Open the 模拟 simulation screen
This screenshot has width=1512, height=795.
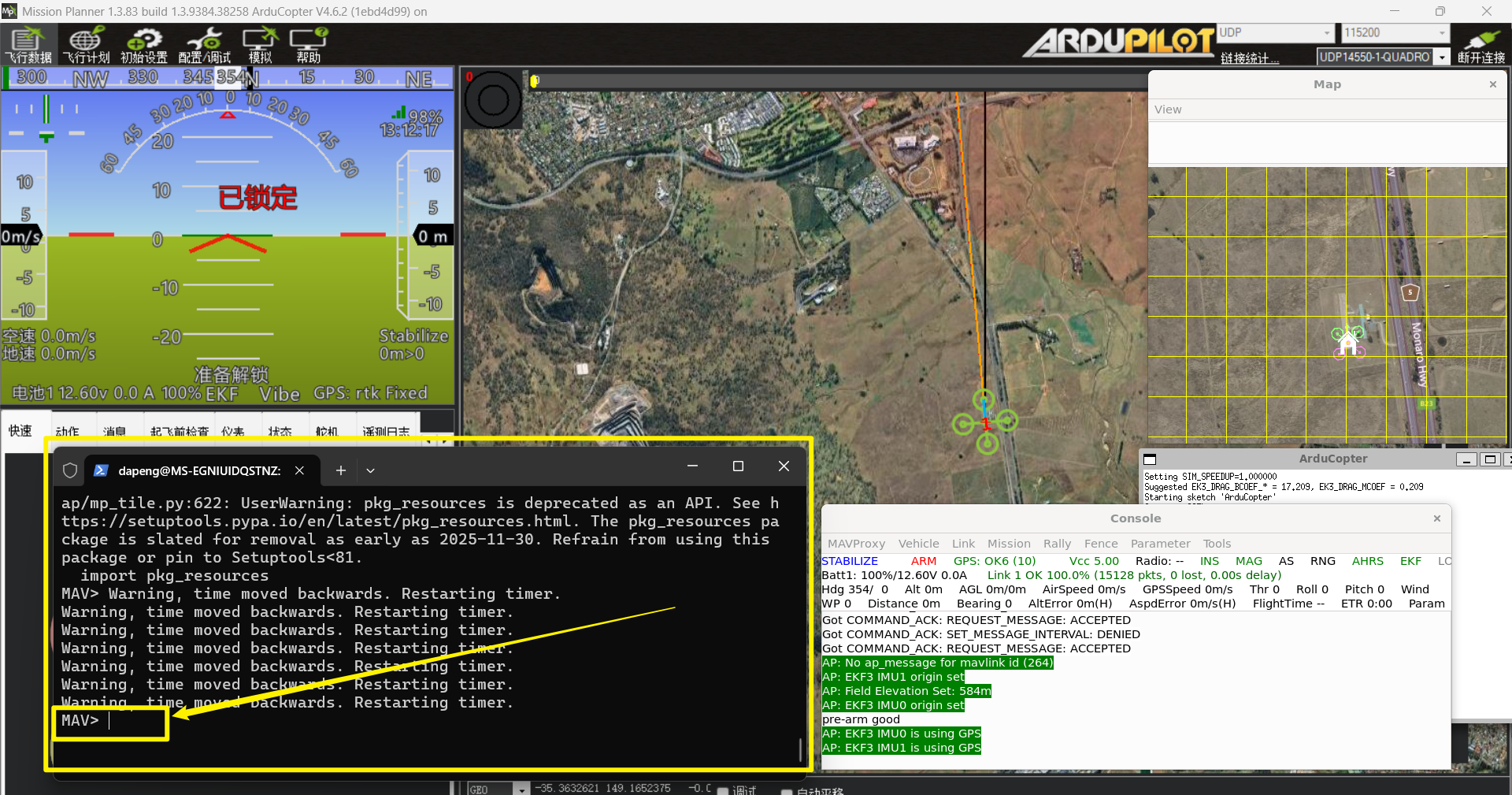(260, 45)
